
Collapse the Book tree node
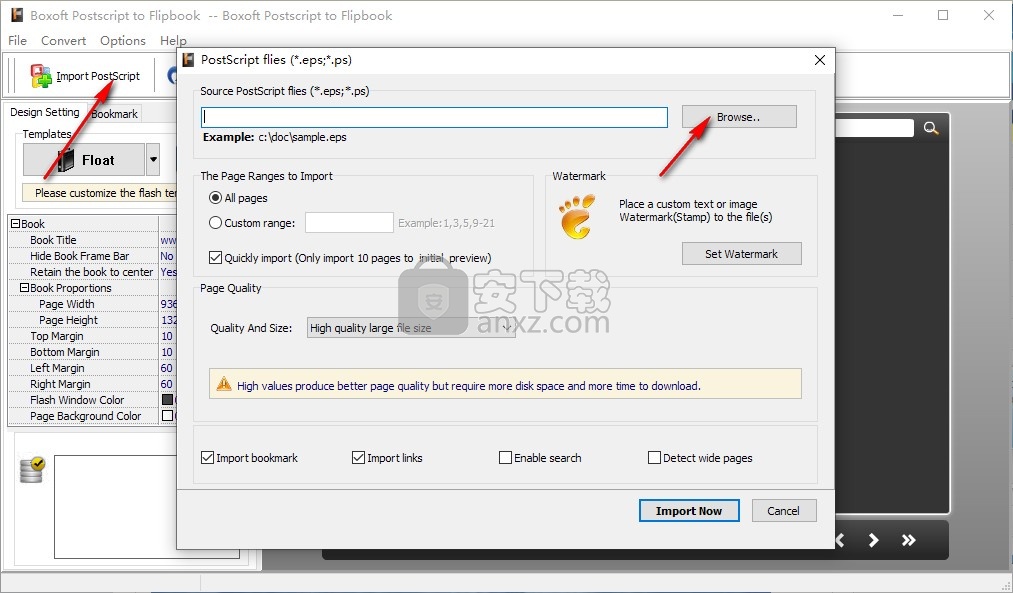(15, 224)
